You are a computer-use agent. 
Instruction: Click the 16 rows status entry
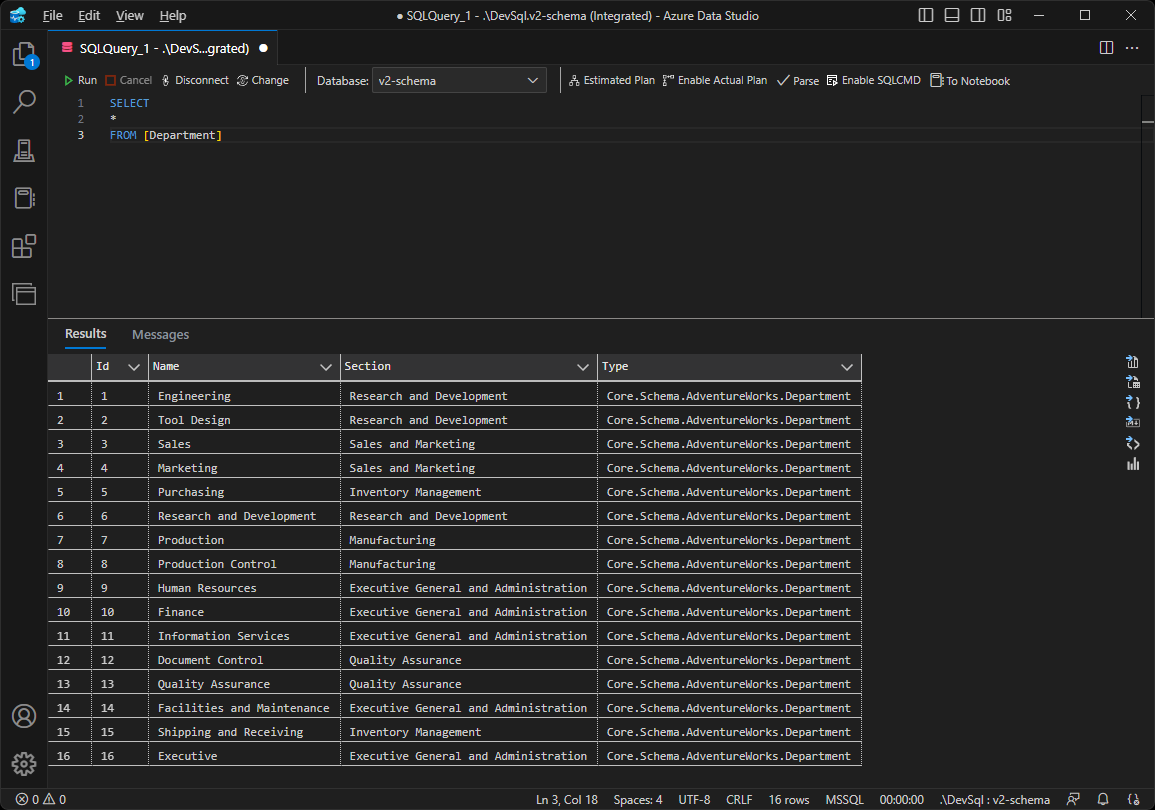pyautogui.click(x=789, y=800)
